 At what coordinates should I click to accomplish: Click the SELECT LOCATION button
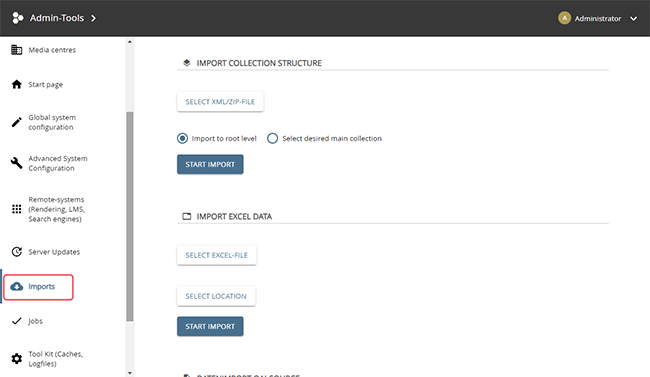tap(216, 296)
